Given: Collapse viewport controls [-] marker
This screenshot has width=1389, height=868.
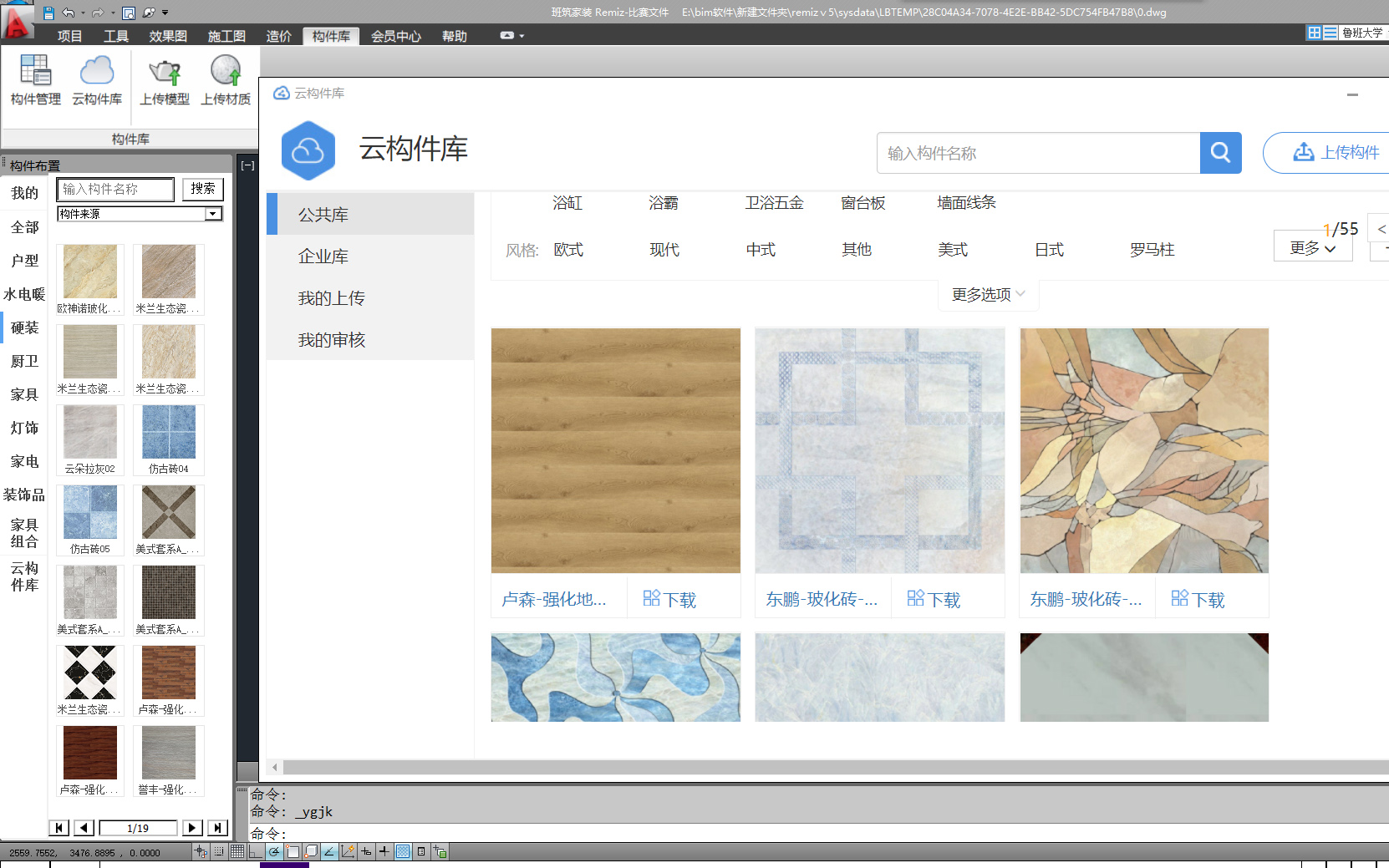Looking at the screenshot, I should click(248, 165).
